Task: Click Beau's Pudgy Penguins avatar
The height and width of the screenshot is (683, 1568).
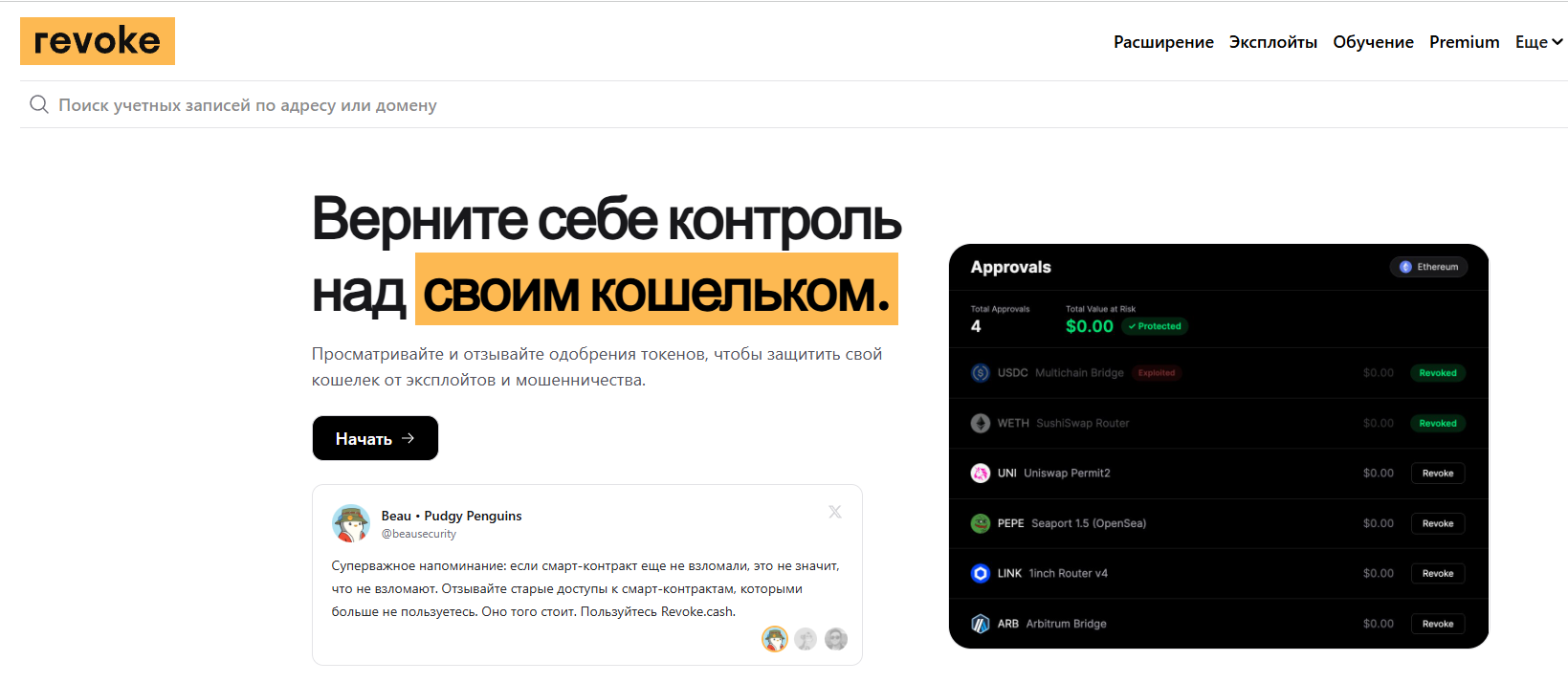Action: pos(351,523)
